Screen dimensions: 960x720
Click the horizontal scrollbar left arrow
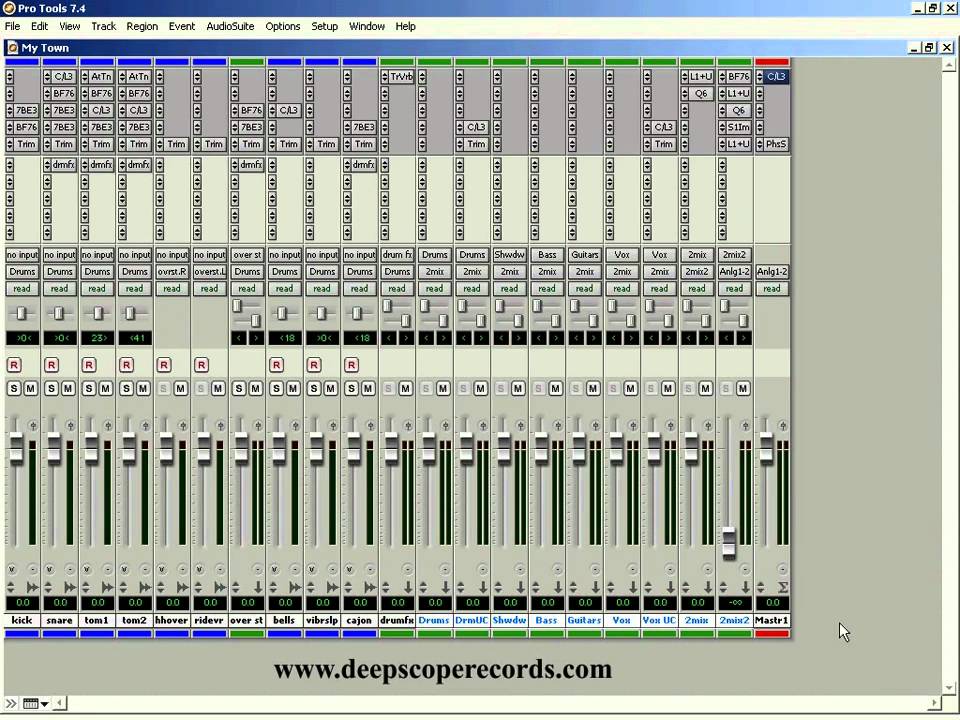pos(60,703)
